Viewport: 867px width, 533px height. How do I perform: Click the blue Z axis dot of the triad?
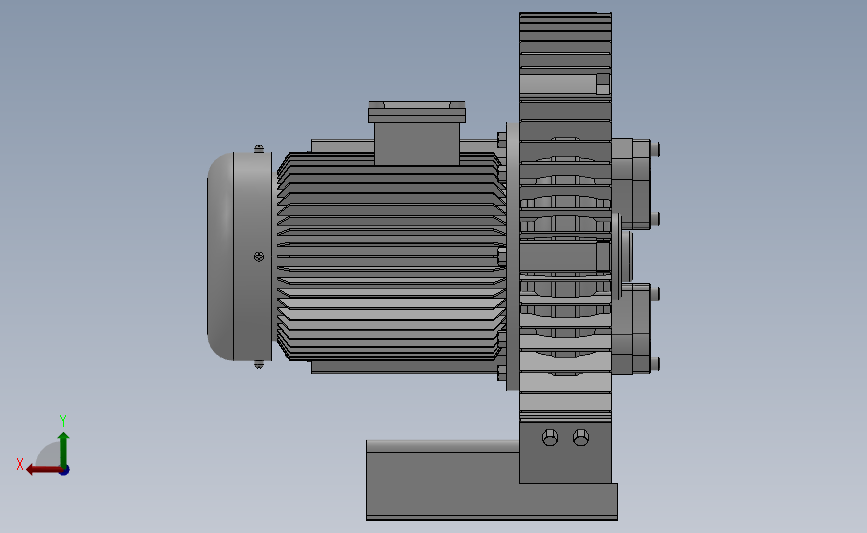[65, 471]
